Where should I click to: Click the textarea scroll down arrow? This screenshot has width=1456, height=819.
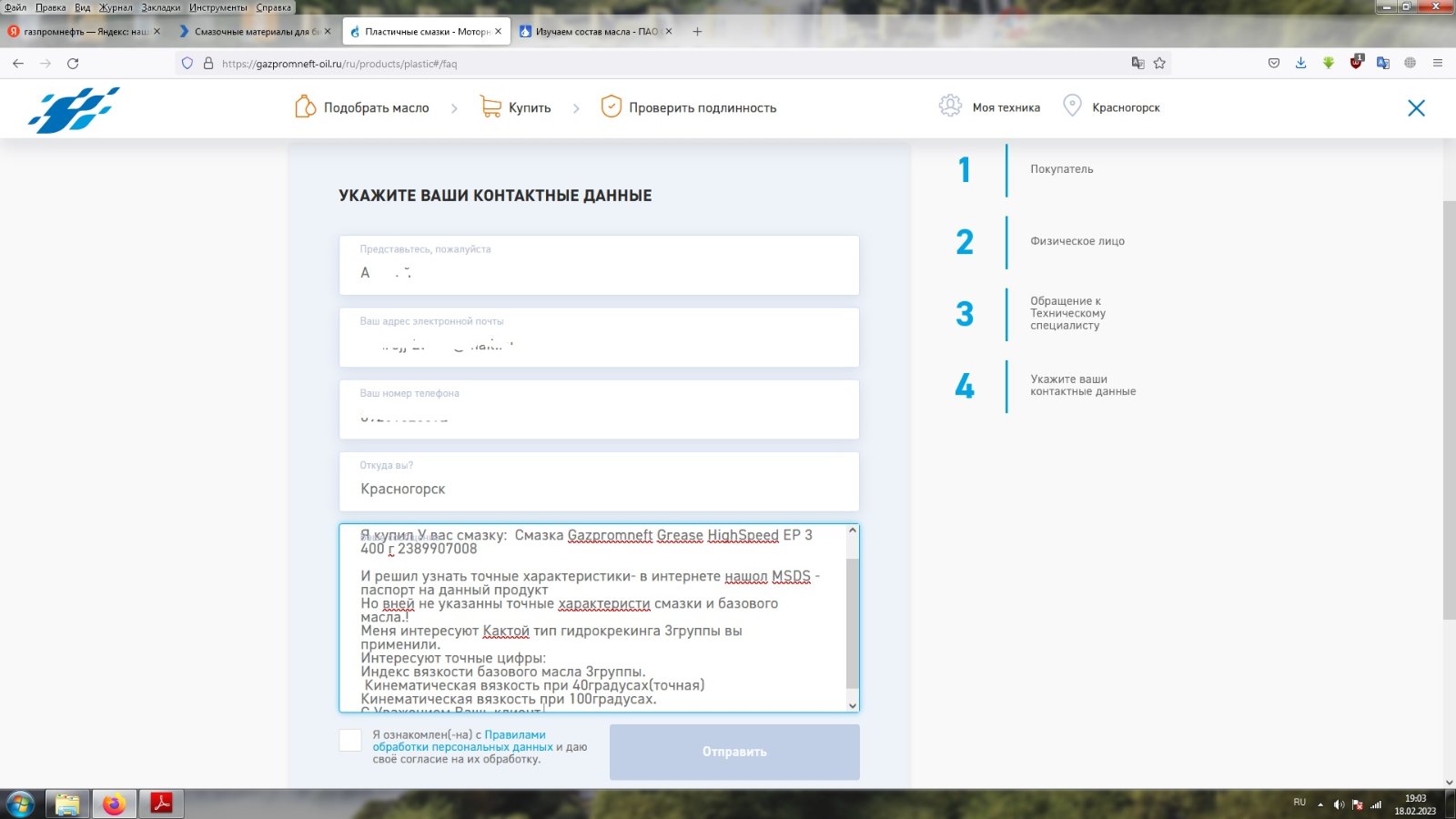tap(853, 705)
